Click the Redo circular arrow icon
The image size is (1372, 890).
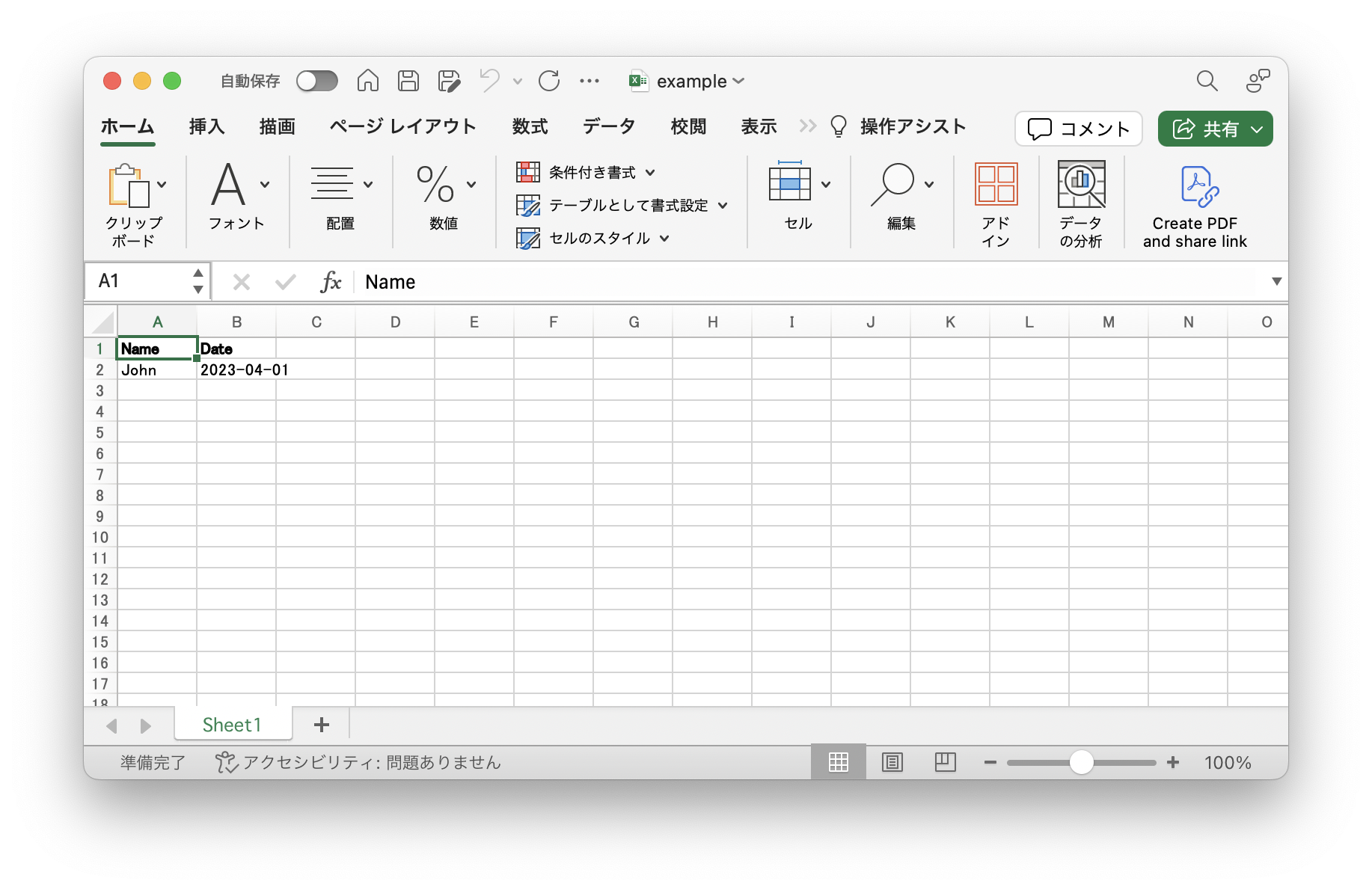tap(549, 80)
